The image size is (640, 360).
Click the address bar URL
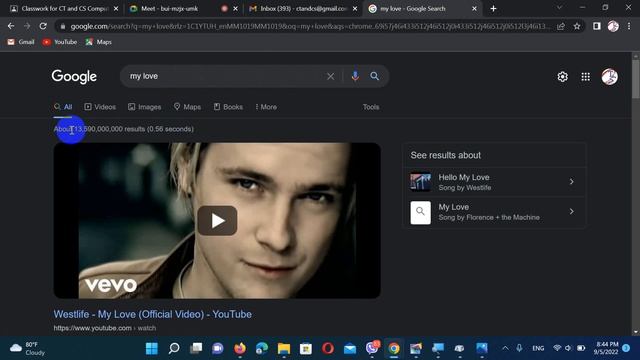(310, 26)
